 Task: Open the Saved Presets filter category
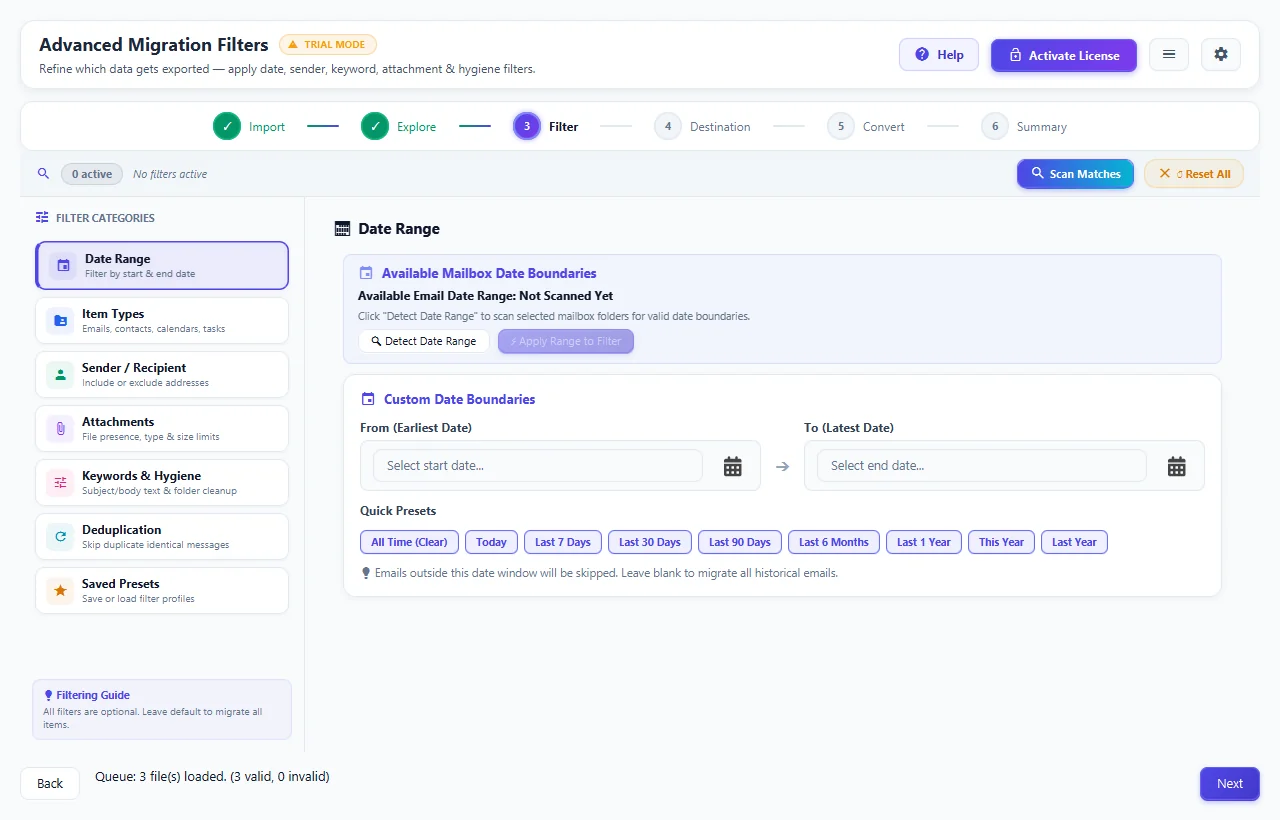[162, 591]
